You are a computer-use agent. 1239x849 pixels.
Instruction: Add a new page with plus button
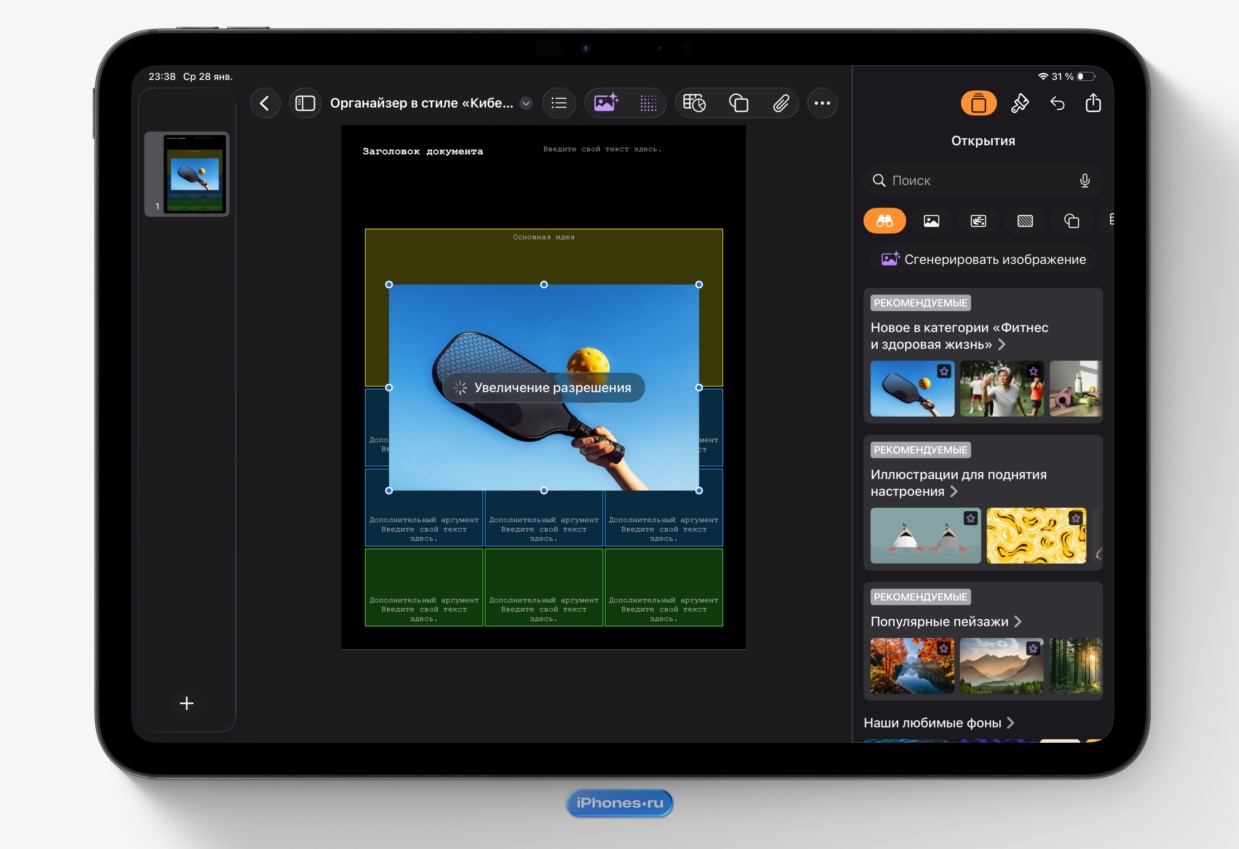click(x=186, y=704)
